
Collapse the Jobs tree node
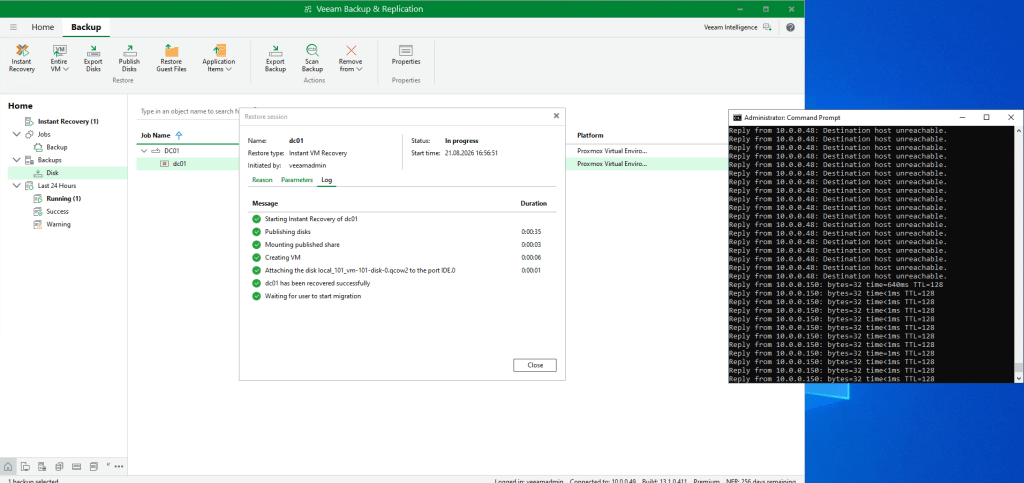(x=16, y=134)
